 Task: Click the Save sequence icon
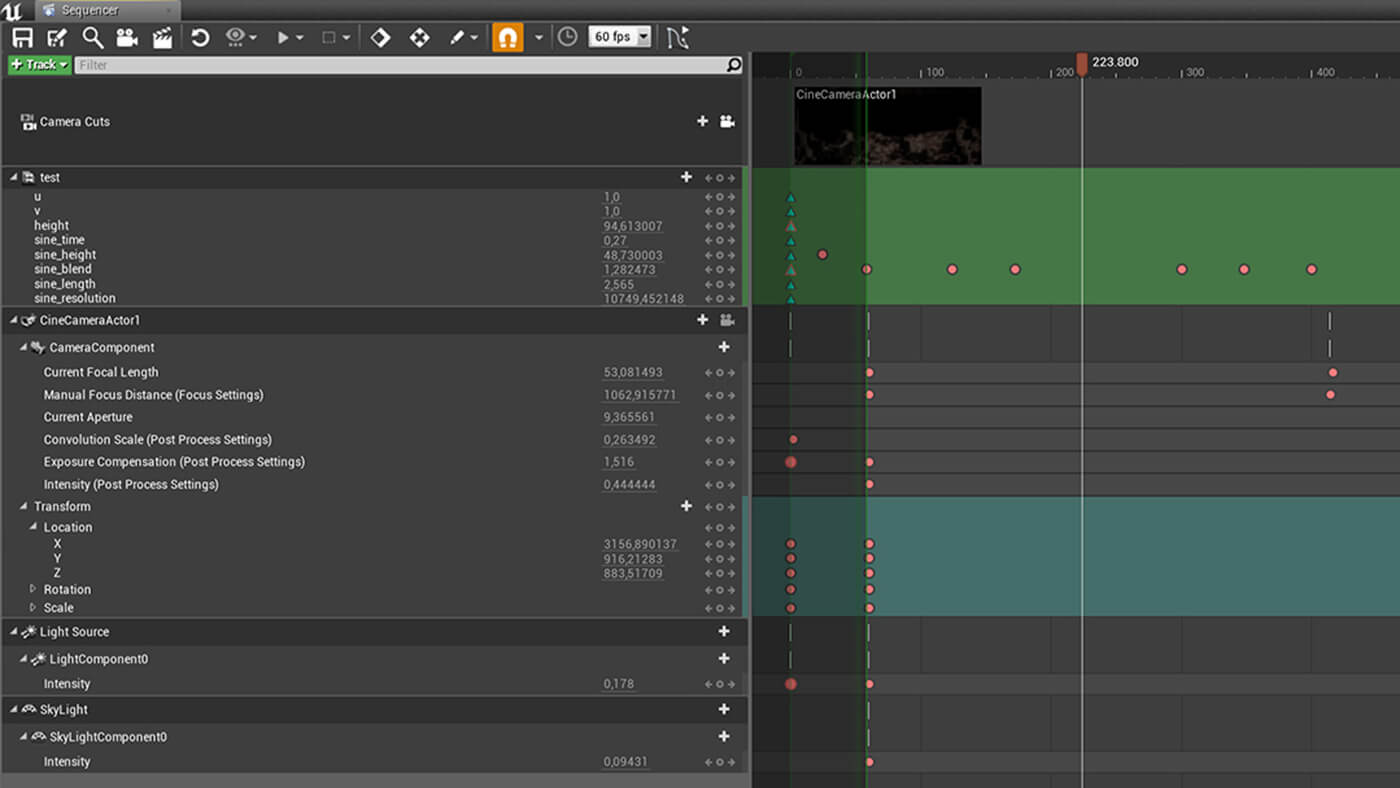pos(22,38)
